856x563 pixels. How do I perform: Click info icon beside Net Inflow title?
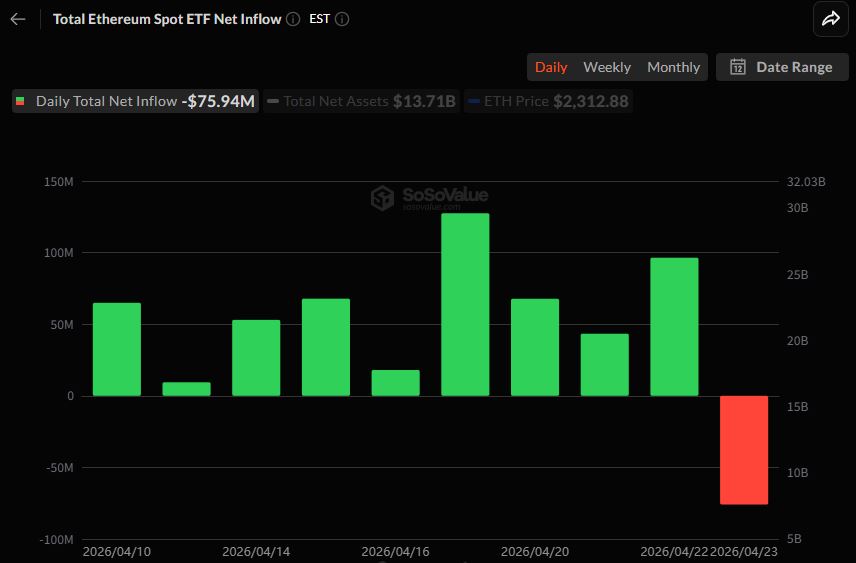click(x=292, y=19)
